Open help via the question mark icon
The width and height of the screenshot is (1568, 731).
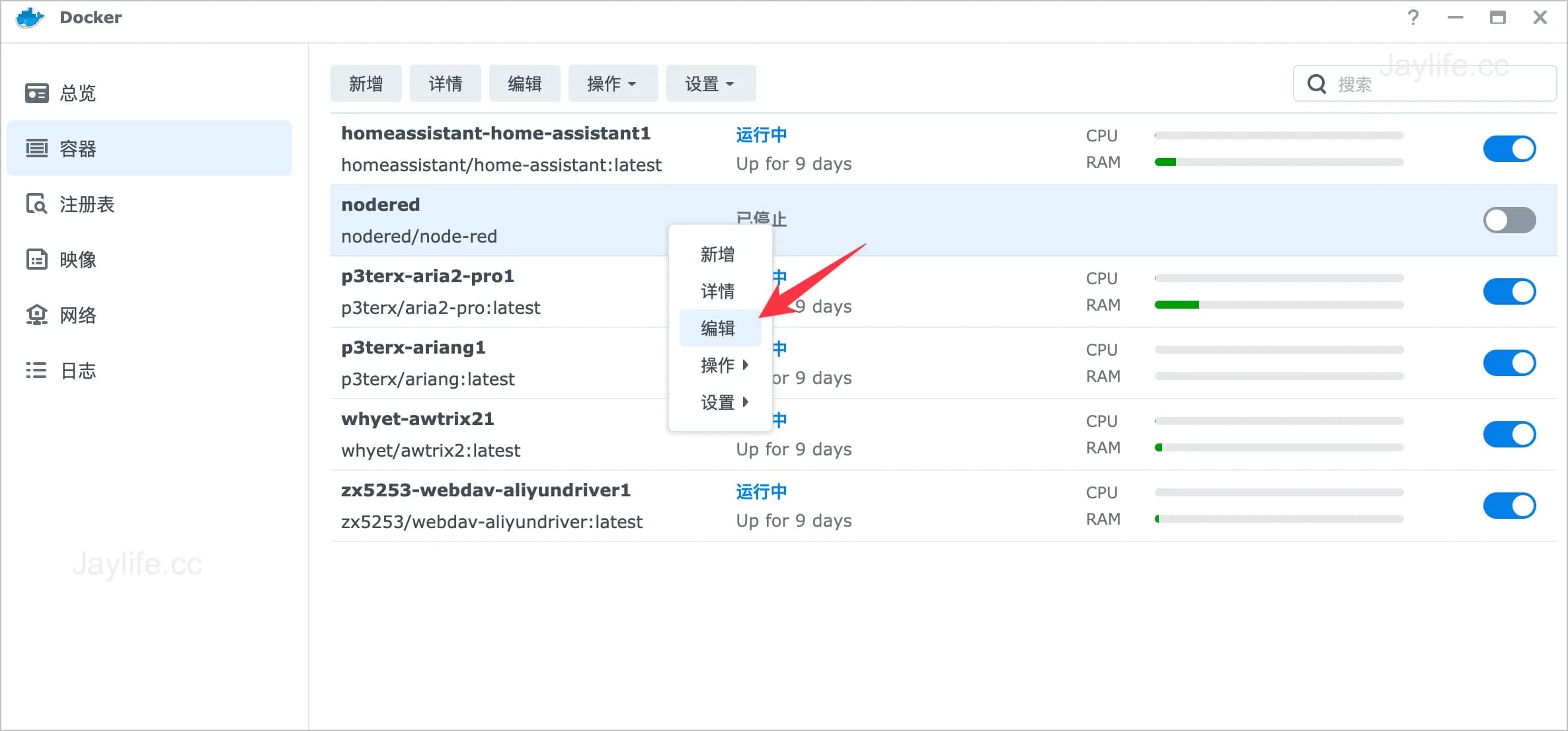pos(1413,18)
